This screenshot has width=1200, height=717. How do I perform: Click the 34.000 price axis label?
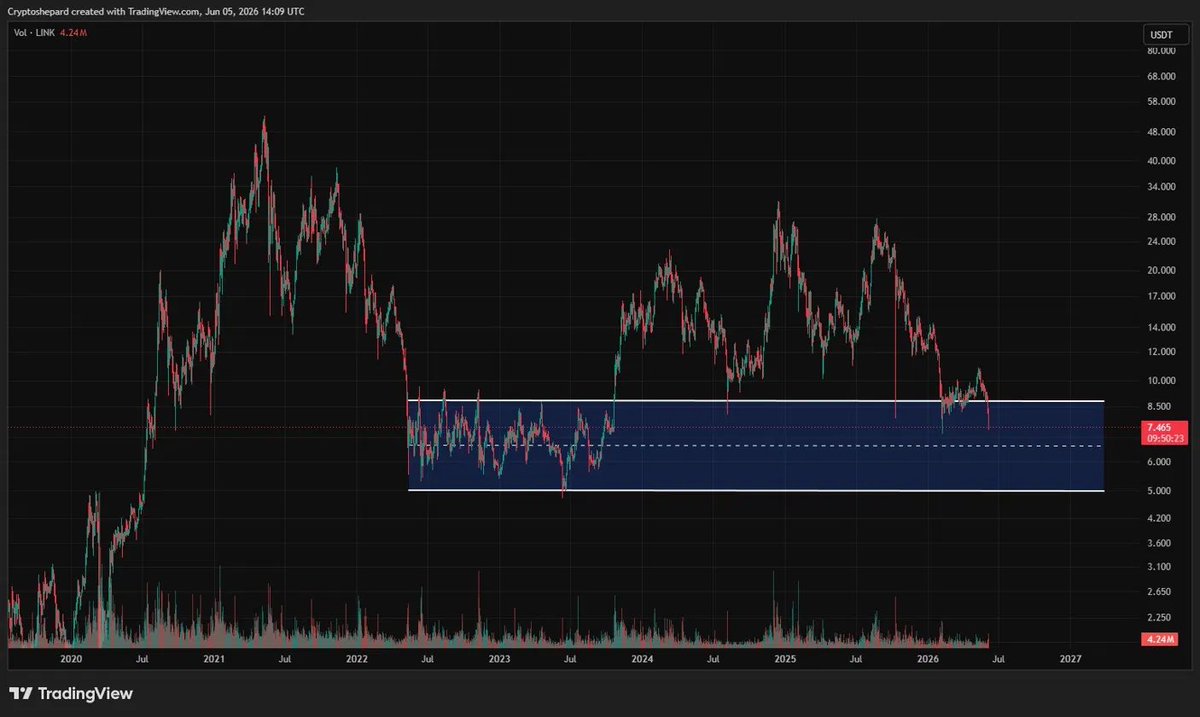click(1160, 186)
